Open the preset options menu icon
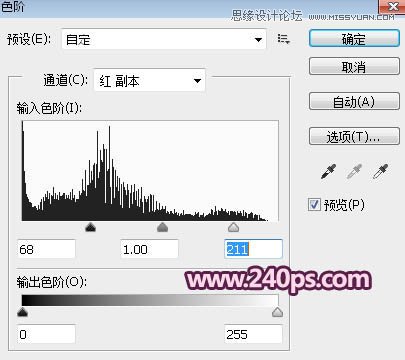405x360 pixels. (x=284, y=39)
